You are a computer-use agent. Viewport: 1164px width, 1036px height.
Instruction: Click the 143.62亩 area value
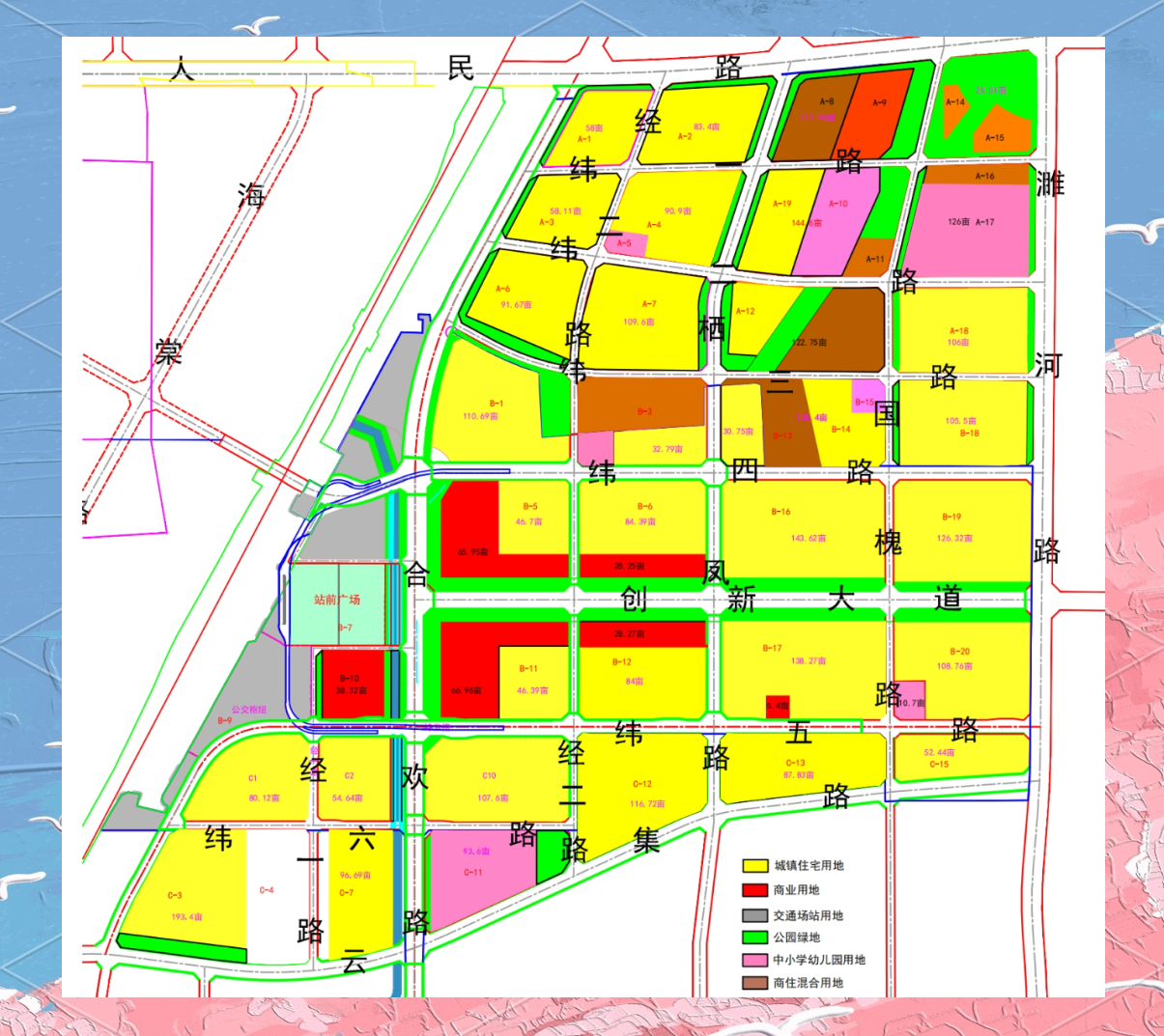coord(809,539)
